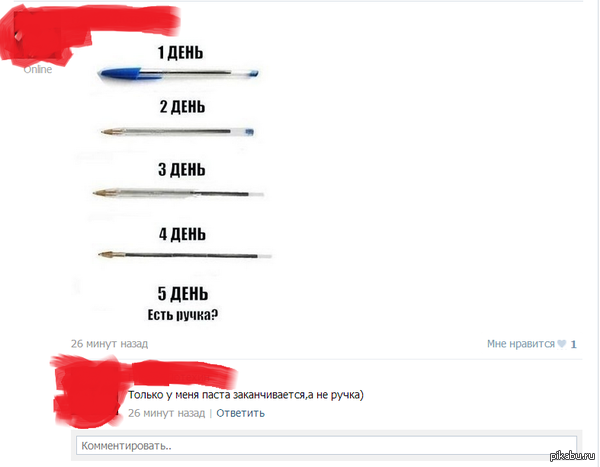
Task: Click the Online status label
Action: 38,69
